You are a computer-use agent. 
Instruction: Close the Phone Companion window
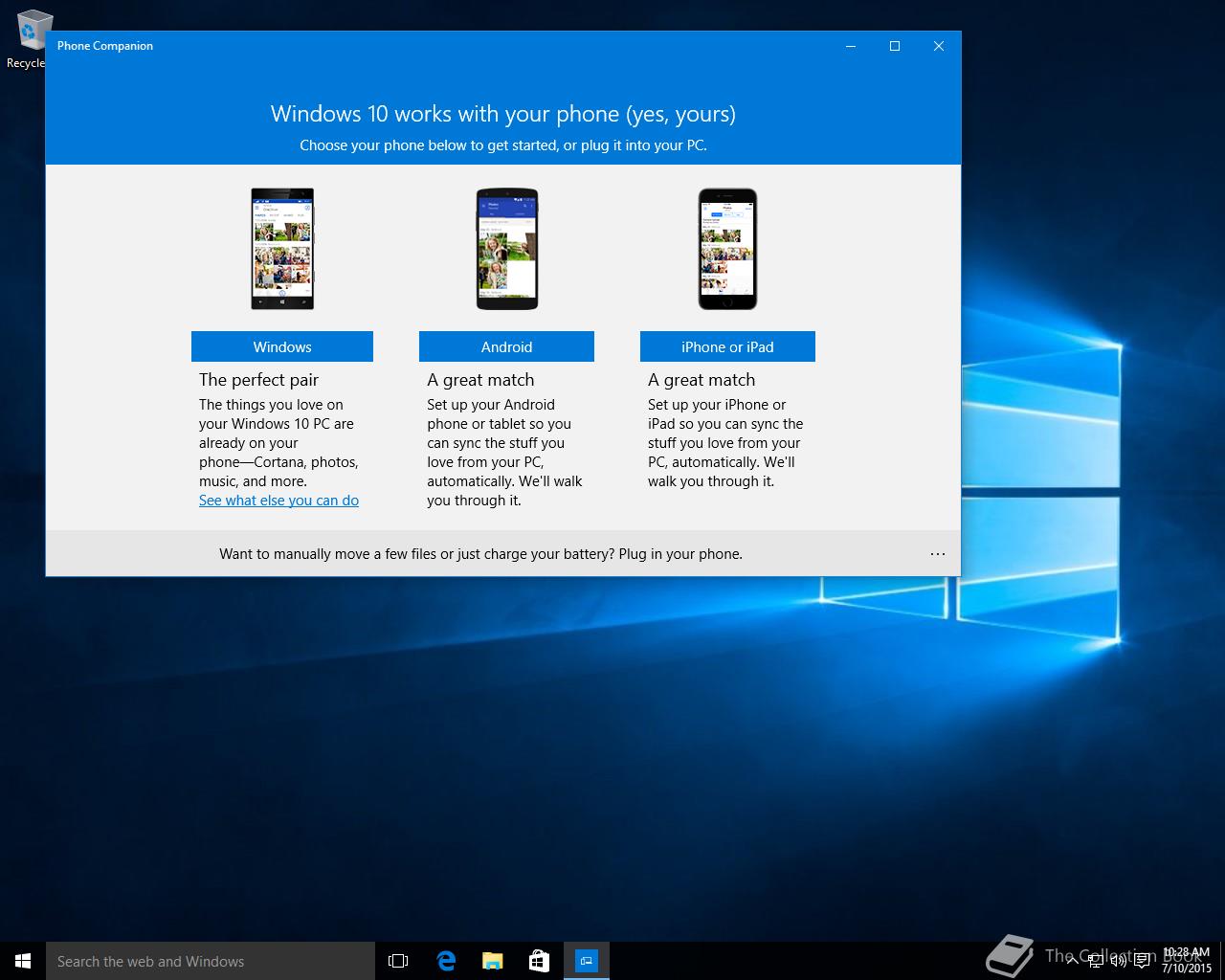pyautogui.click(x=939, y=46)
